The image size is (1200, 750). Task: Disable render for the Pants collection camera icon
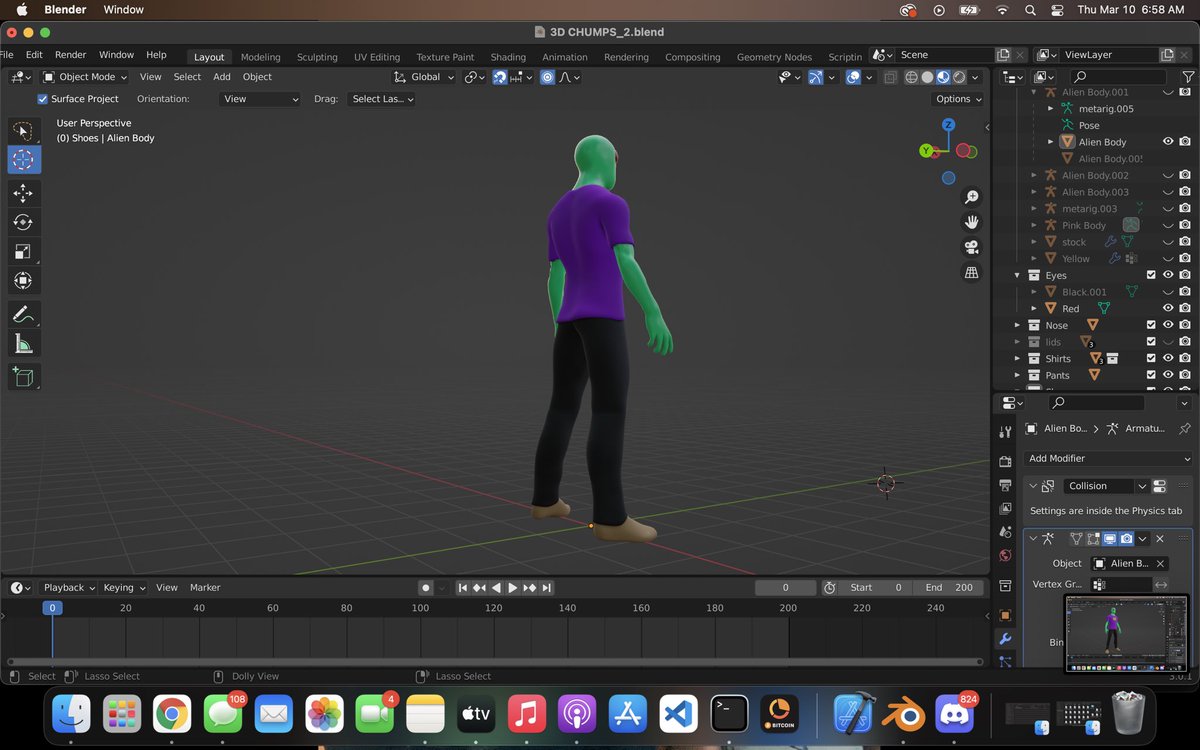tap(1185, 375)
